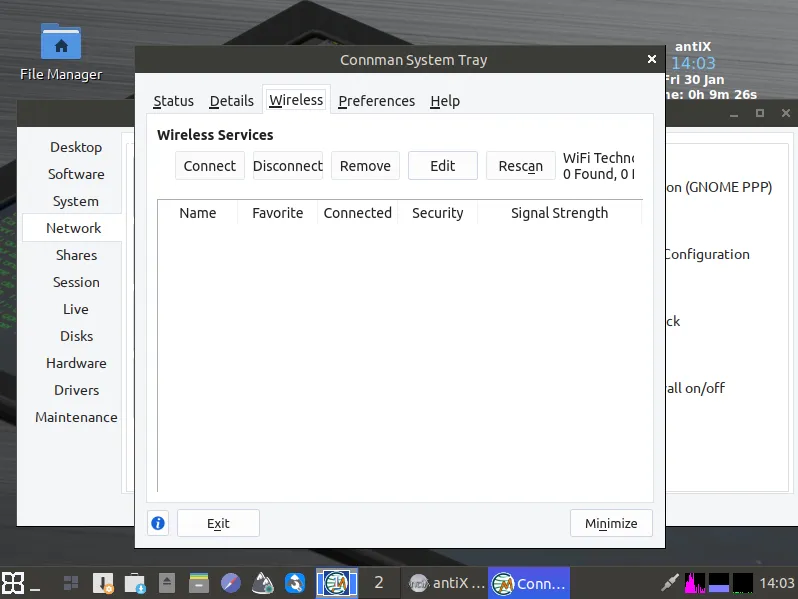
Task: Sort by the Connected column header
Action: point(357,213)
